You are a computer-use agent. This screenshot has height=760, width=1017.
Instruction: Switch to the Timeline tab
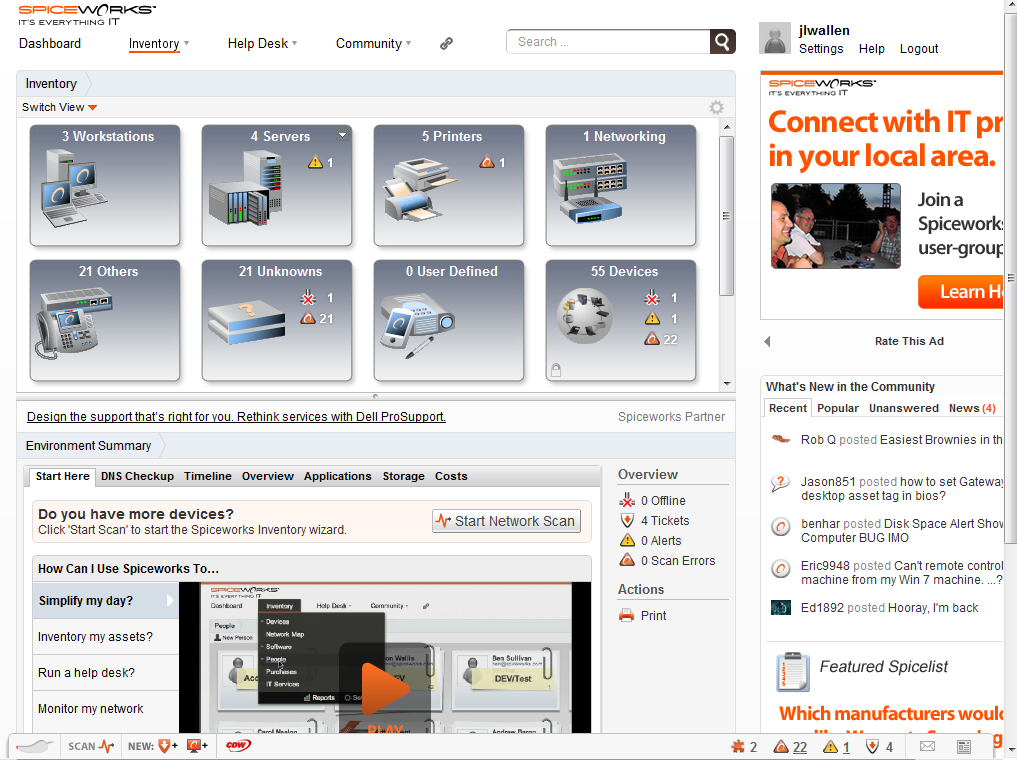pos(208,476)
